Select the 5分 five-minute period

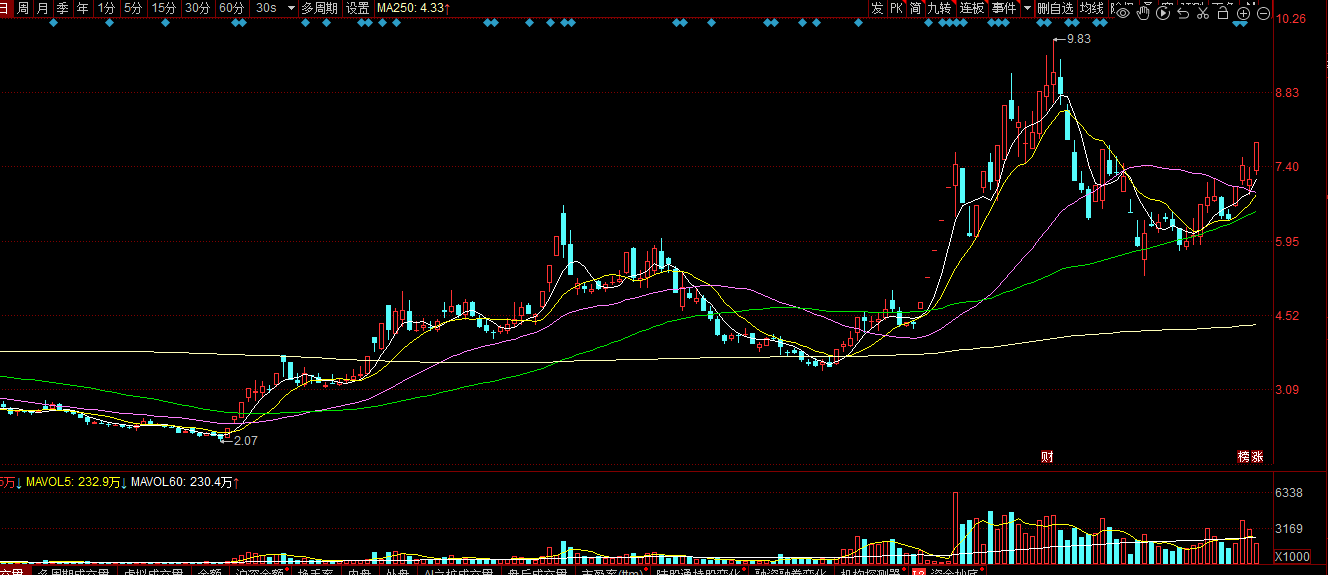tap(133, 8)
